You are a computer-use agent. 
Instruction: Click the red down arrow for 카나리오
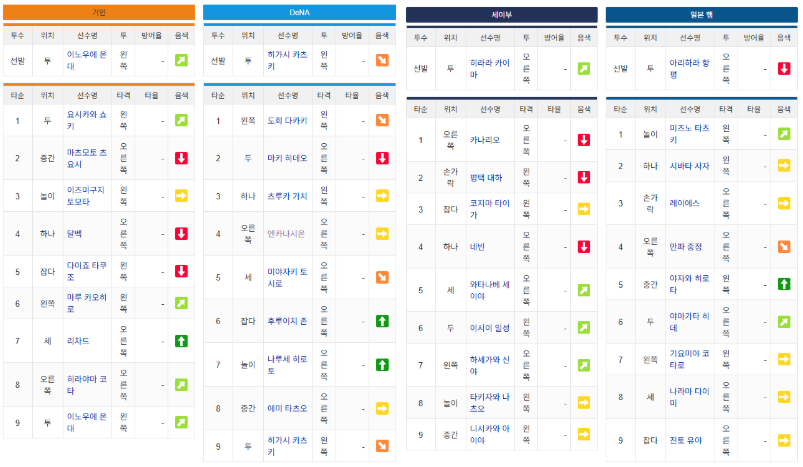584,140
